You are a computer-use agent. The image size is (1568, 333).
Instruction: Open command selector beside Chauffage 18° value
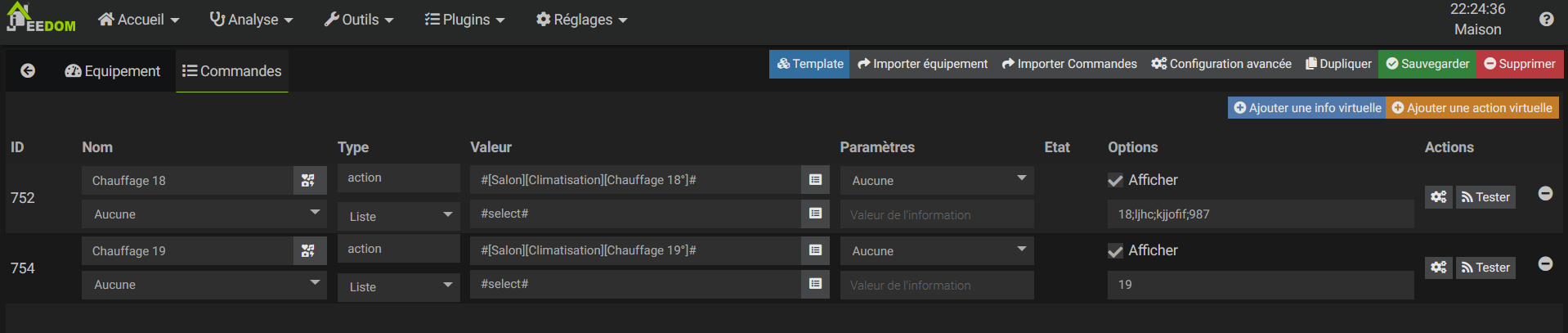tap(815, 180)
